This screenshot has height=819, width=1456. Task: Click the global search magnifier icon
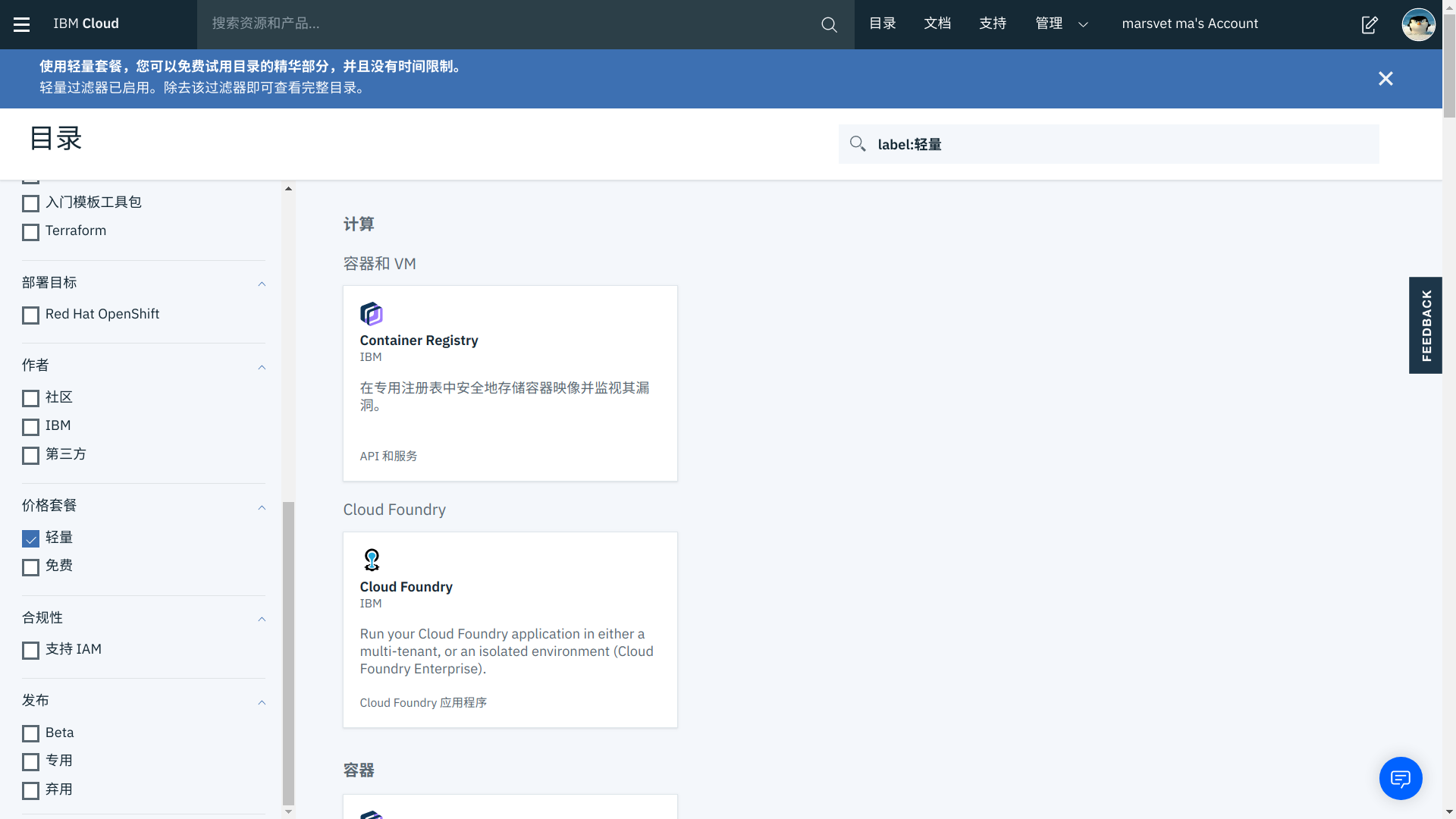(x=829, y=24)
